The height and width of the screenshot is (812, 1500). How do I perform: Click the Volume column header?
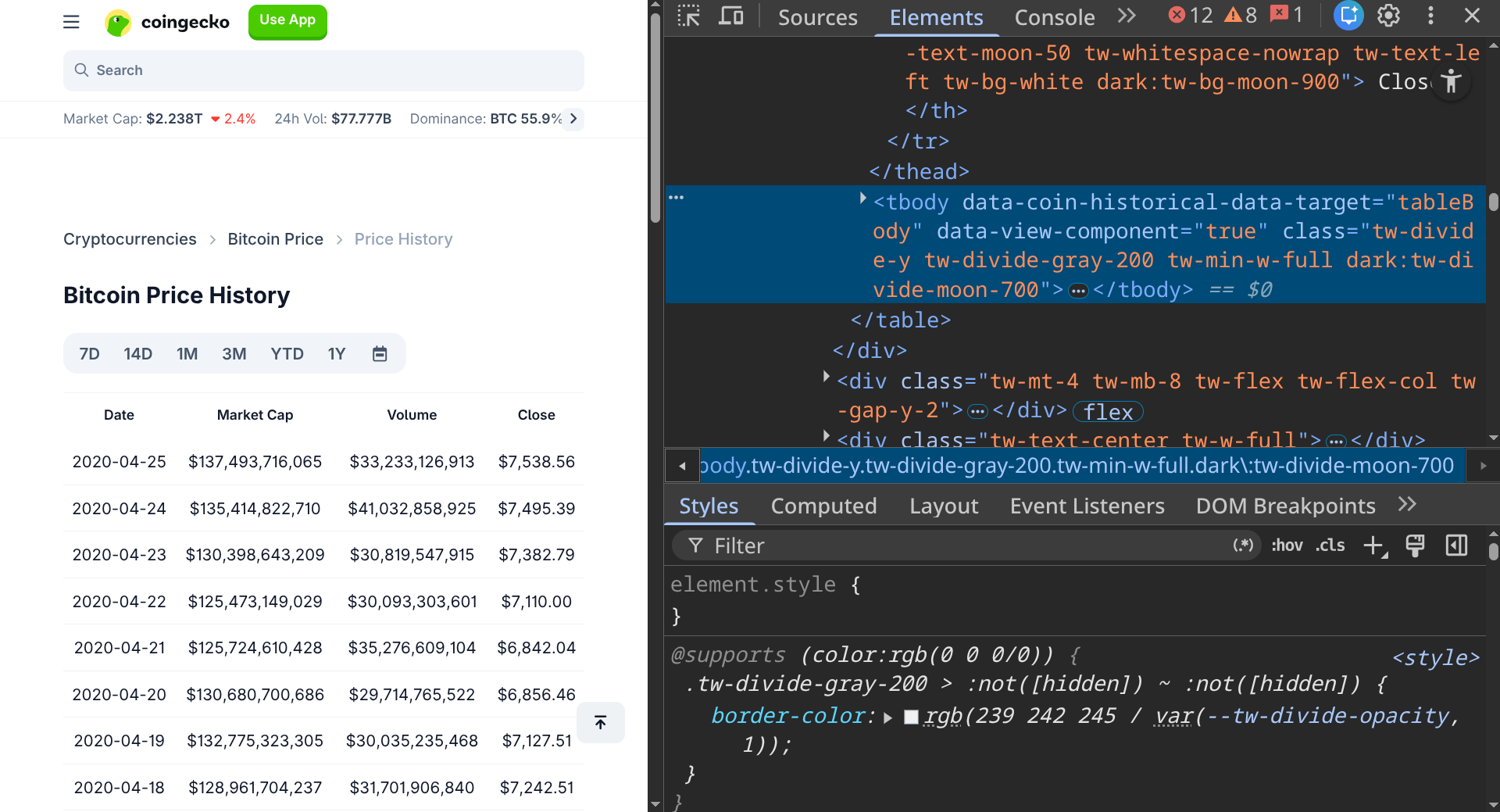[412, 415]
